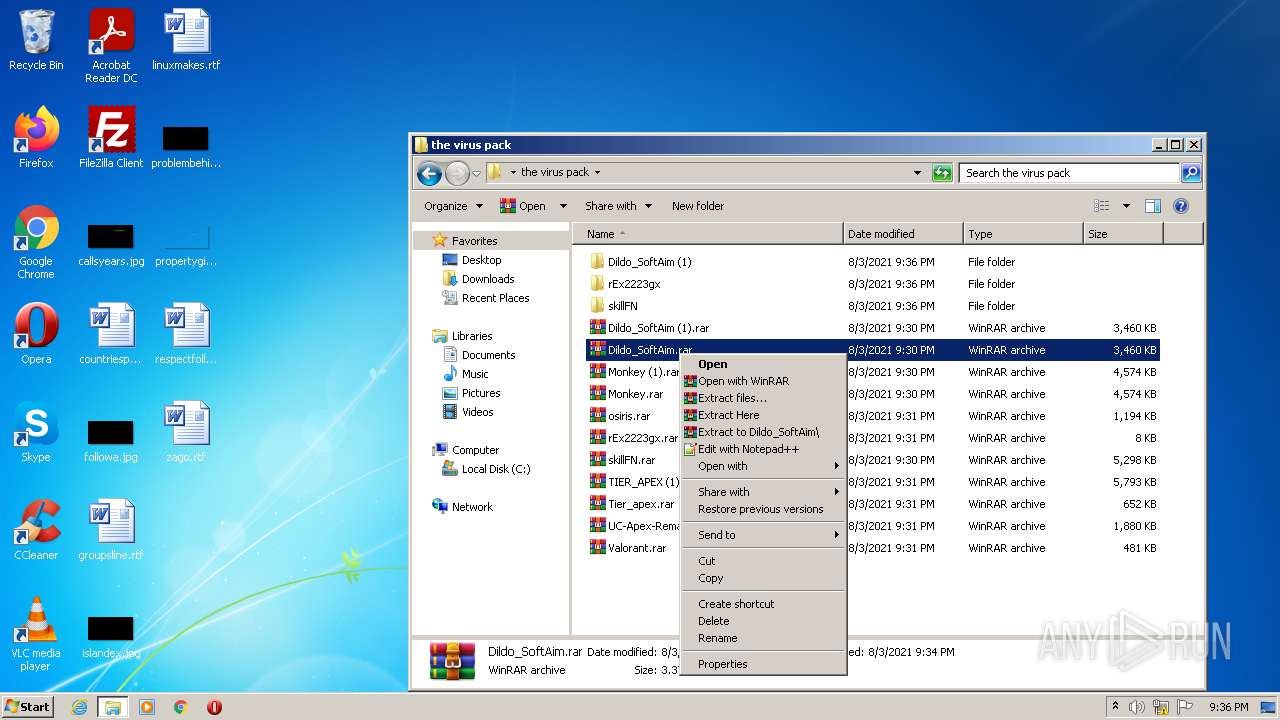The height and width of the screenshot is (720, 1280).
Task: Launch Google Chrome desktop shortcut
Action: [36, 242]
